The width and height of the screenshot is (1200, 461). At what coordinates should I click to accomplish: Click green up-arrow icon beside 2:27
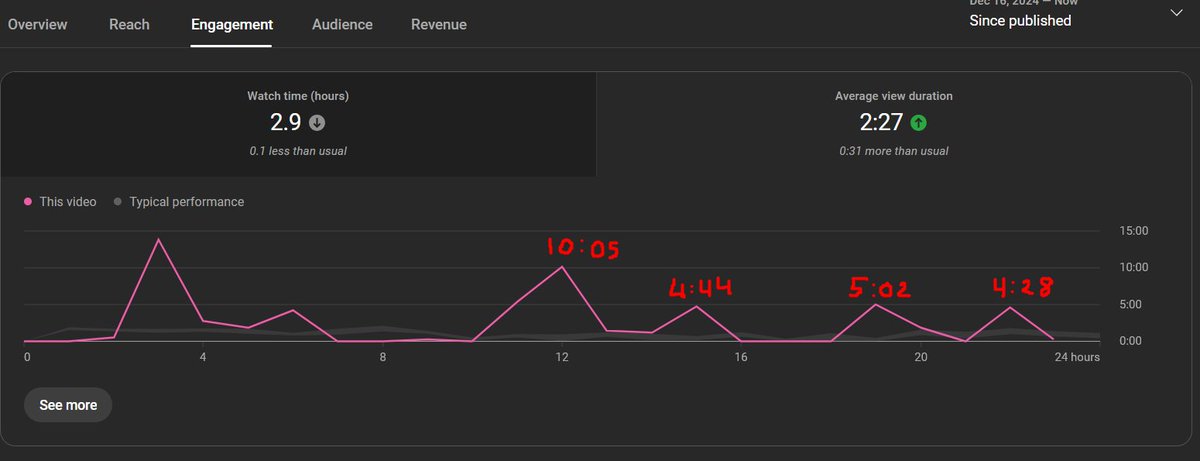[x=919, y=123]
